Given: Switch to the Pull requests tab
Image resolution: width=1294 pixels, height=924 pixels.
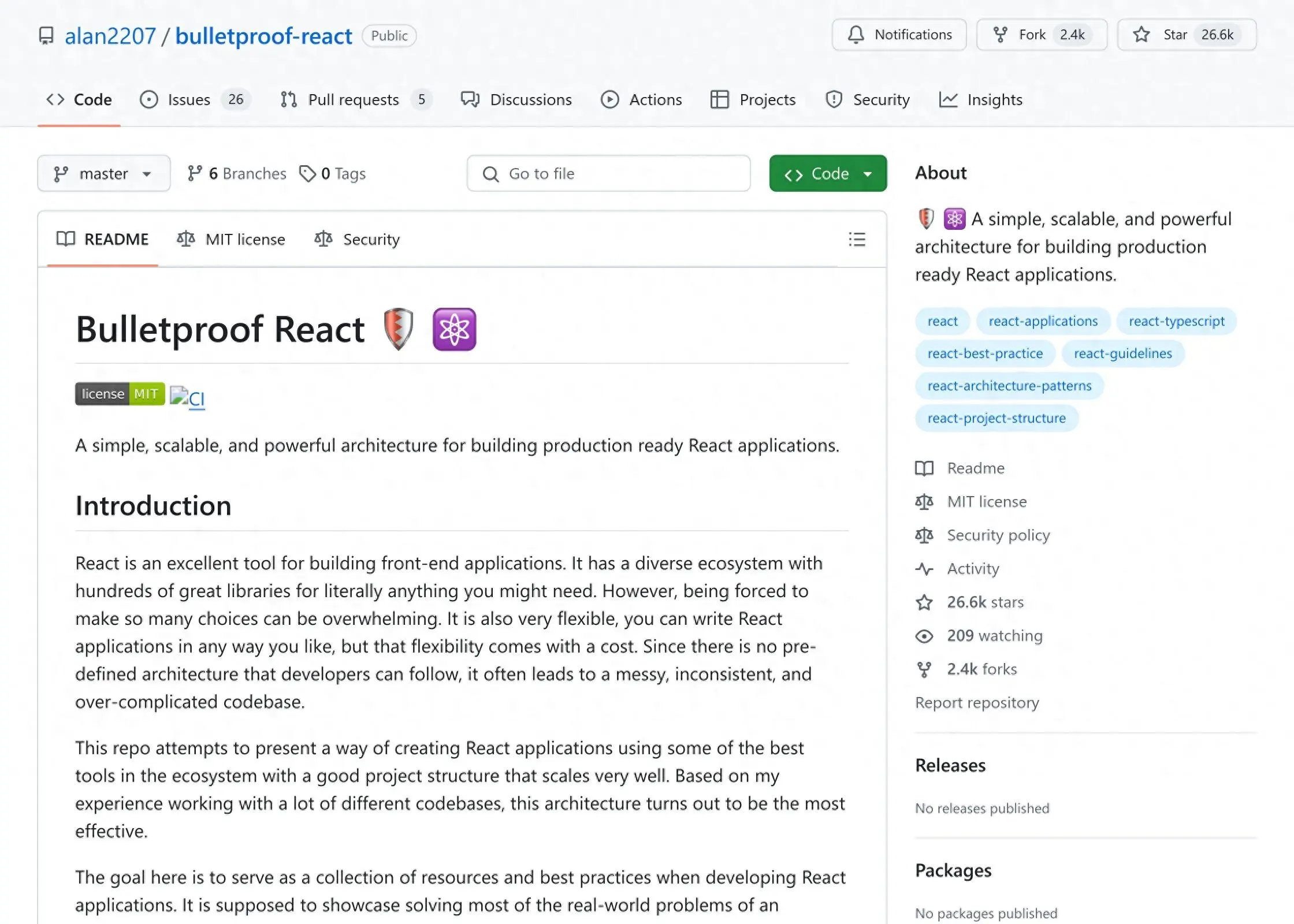Looking at the screenshot, I should (x=354, y=99).
